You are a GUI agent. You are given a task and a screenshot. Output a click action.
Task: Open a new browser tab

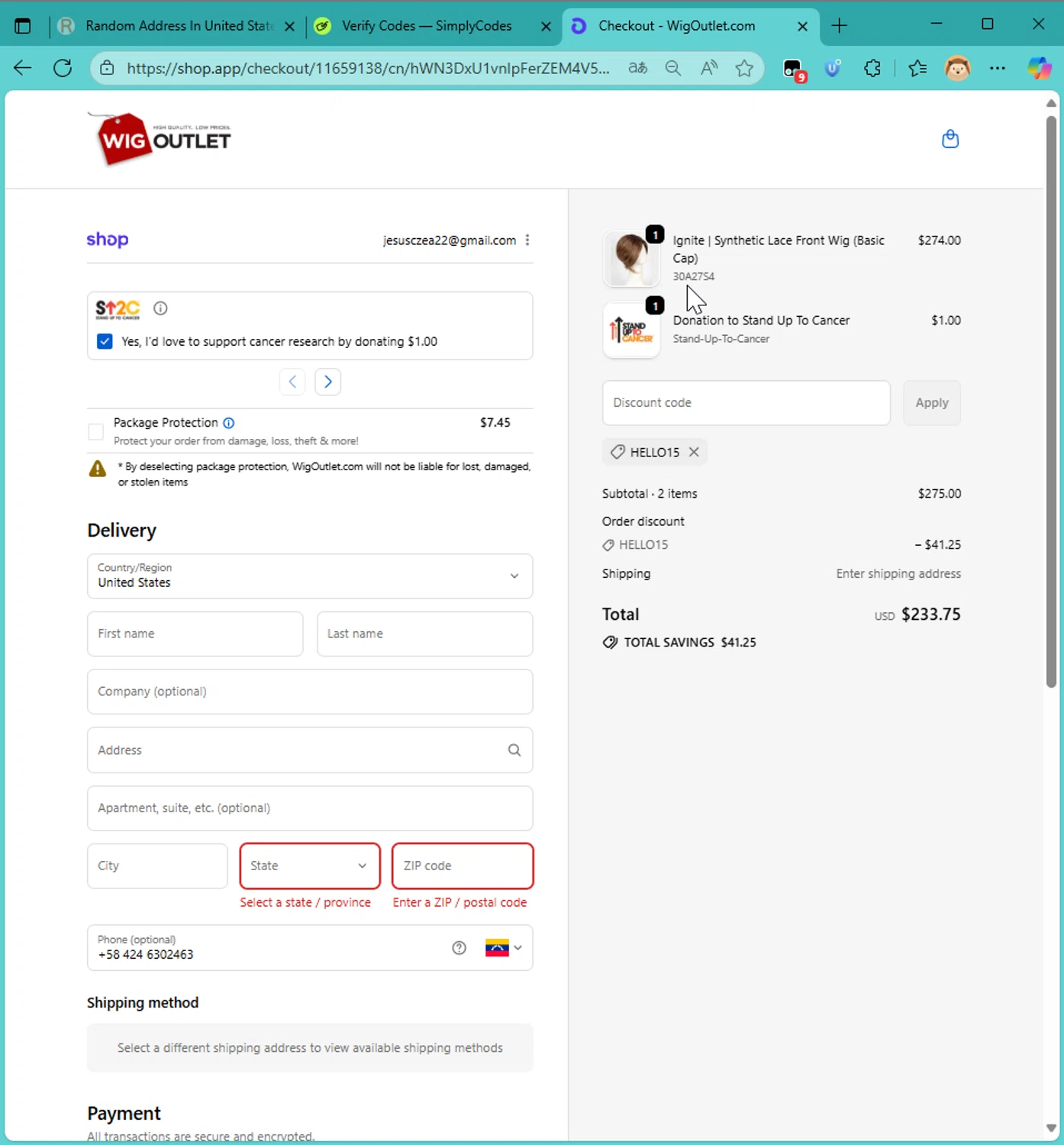839,26
